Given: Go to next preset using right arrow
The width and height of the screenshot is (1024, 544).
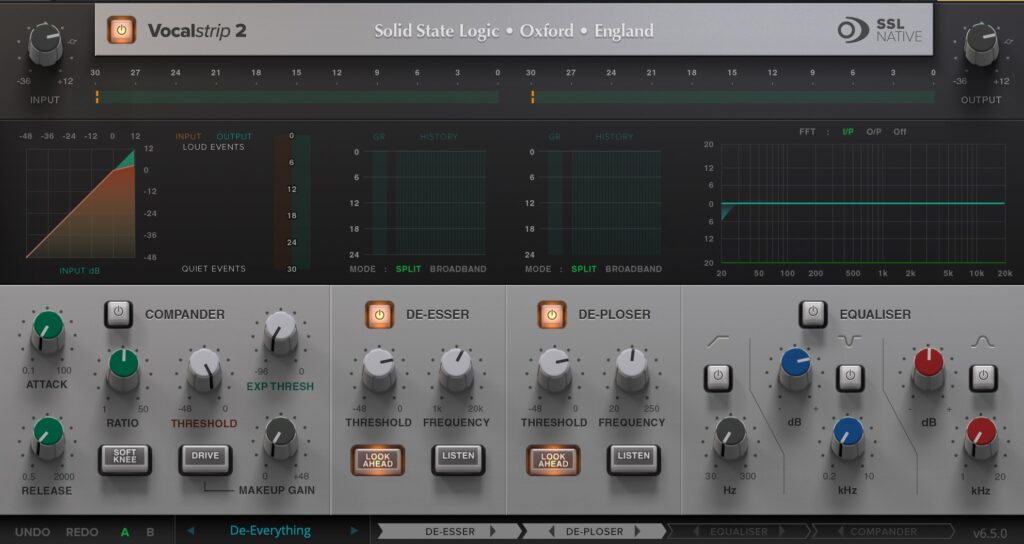Looking at the screenshot, I should pyautogui.click(x=351, y=531).
